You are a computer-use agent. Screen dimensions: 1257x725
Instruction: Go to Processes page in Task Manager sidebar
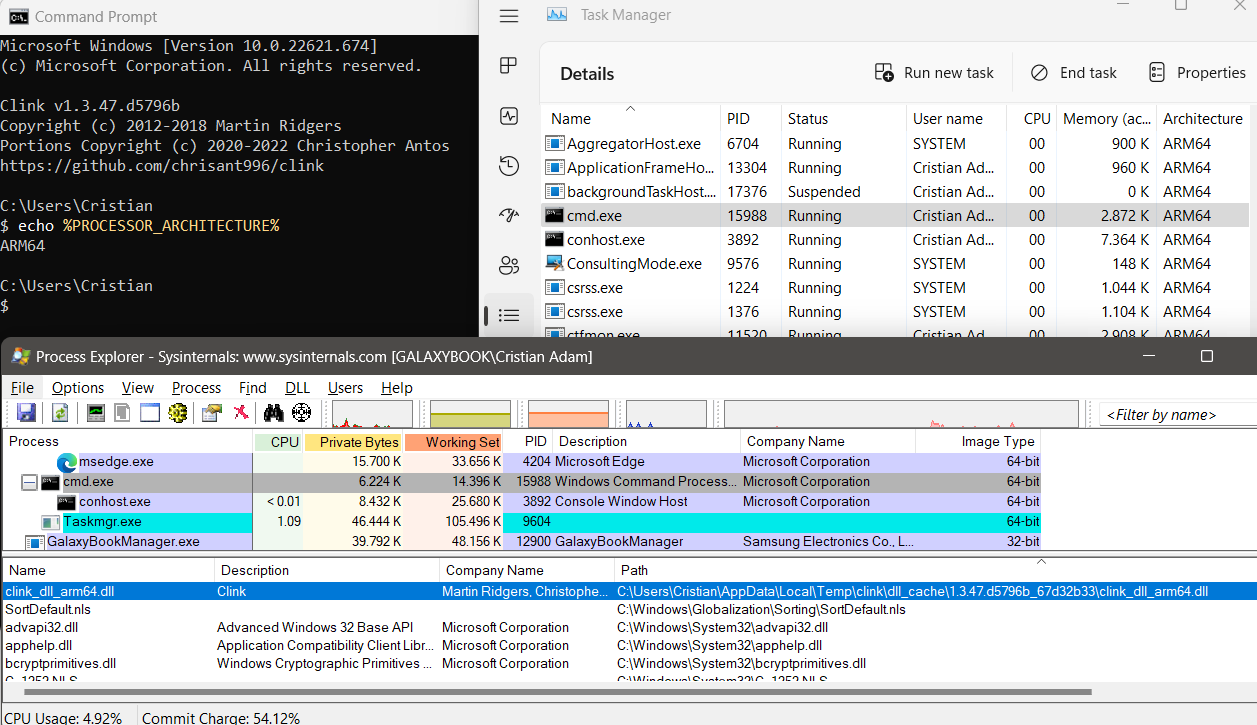(509, 66)
